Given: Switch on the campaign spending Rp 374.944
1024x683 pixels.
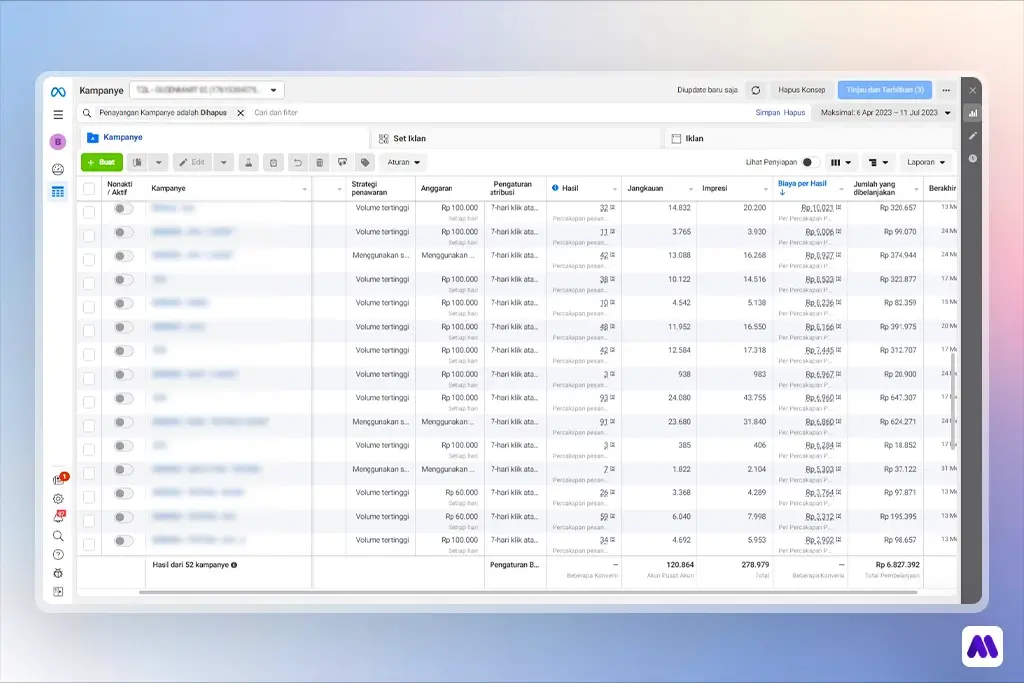Looking at the screenshot, I should click(x=123, y=256).
